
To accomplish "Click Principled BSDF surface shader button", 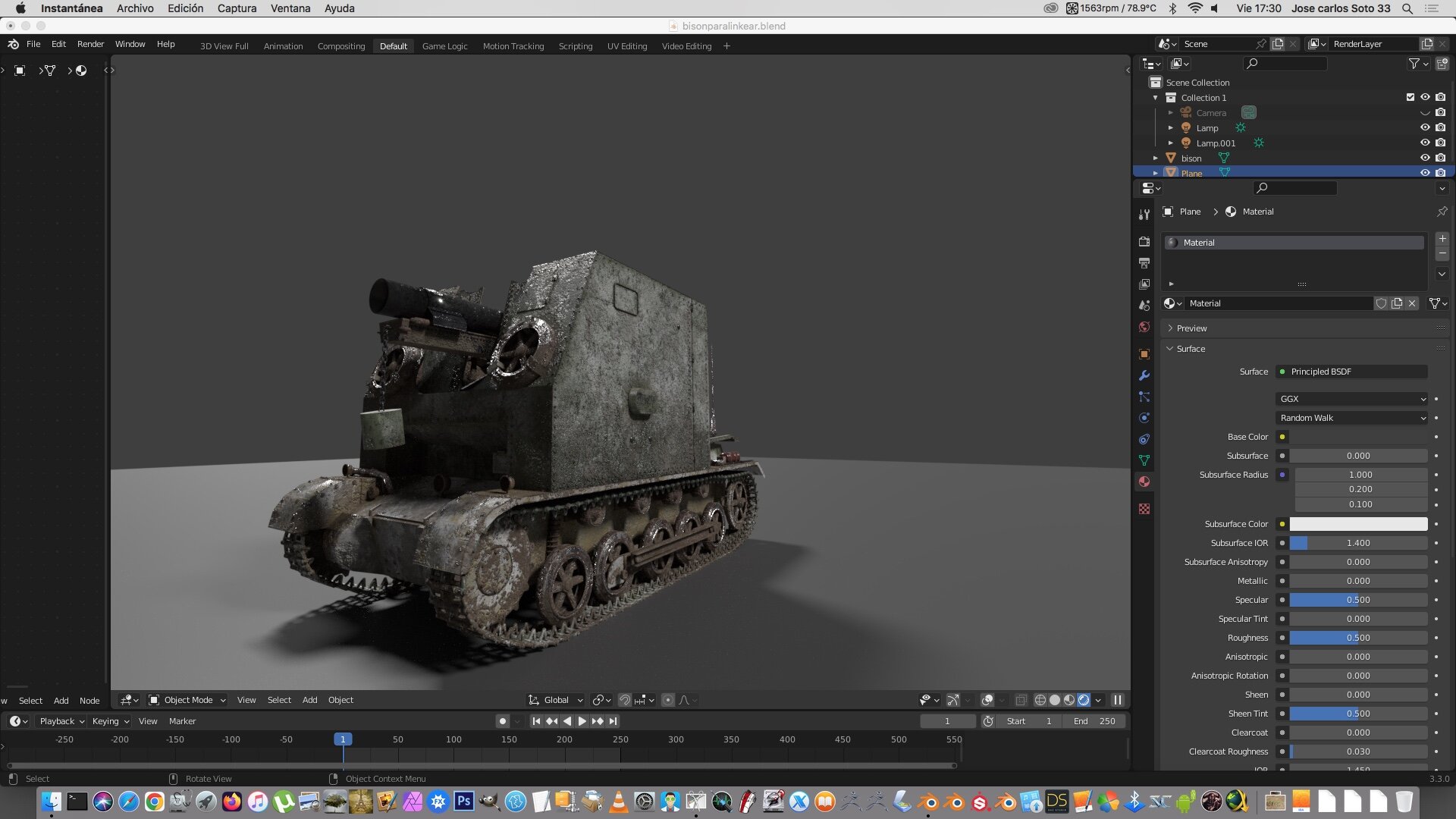I will click(x=1352, y=372).
